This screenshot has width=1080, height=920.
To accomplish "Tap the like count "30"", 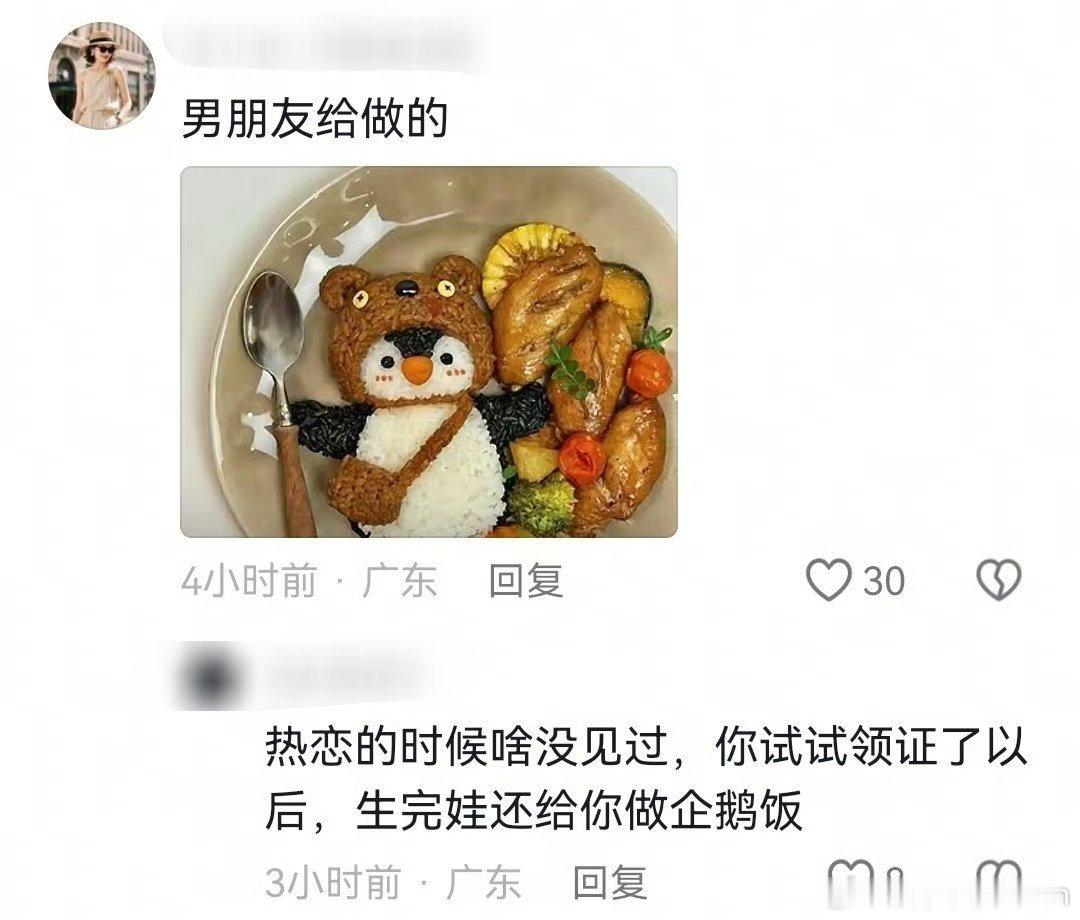I will 884,581.
